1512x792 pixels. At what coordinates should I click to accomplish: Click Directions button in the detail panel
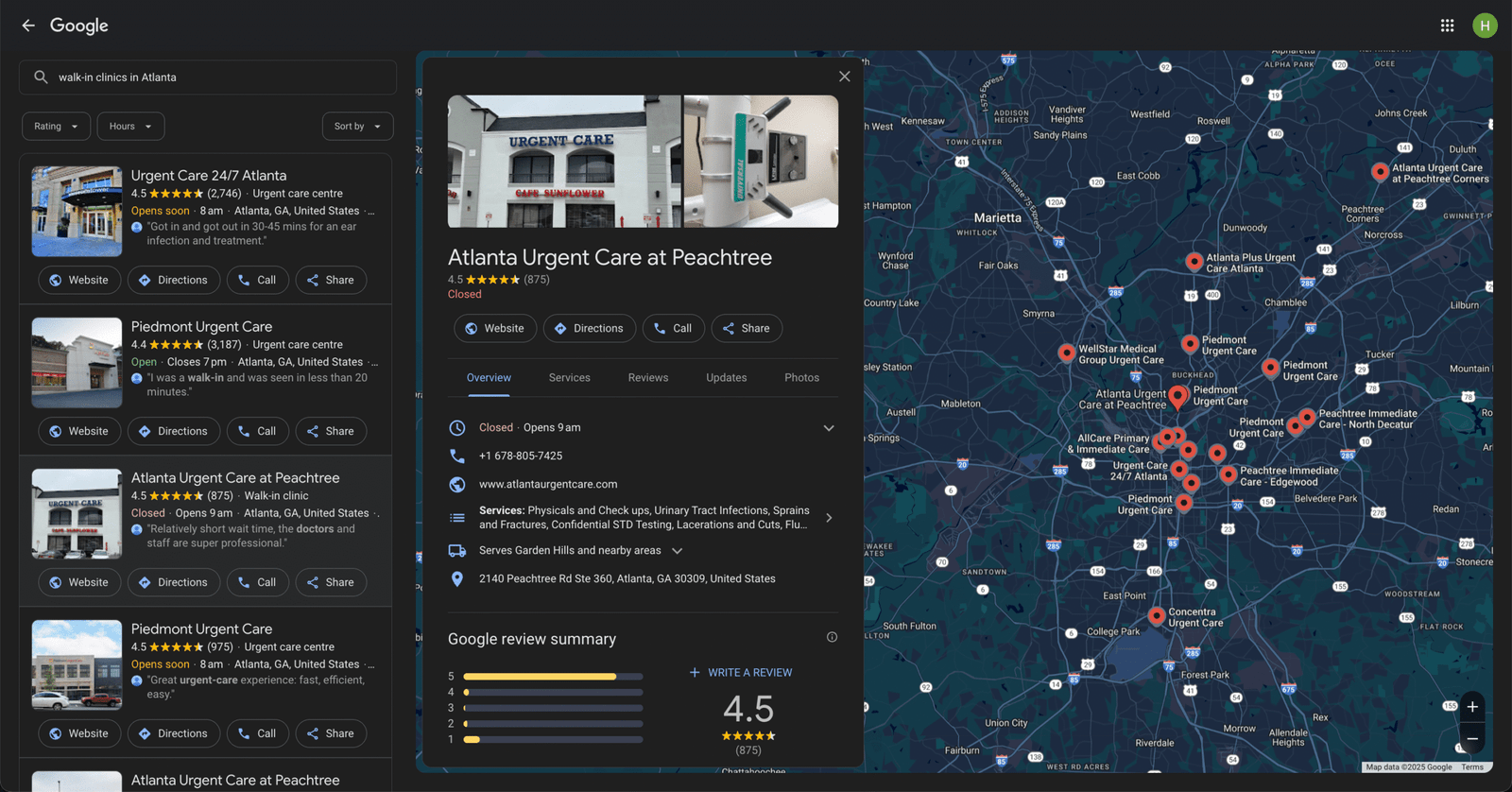pos(590,329)
